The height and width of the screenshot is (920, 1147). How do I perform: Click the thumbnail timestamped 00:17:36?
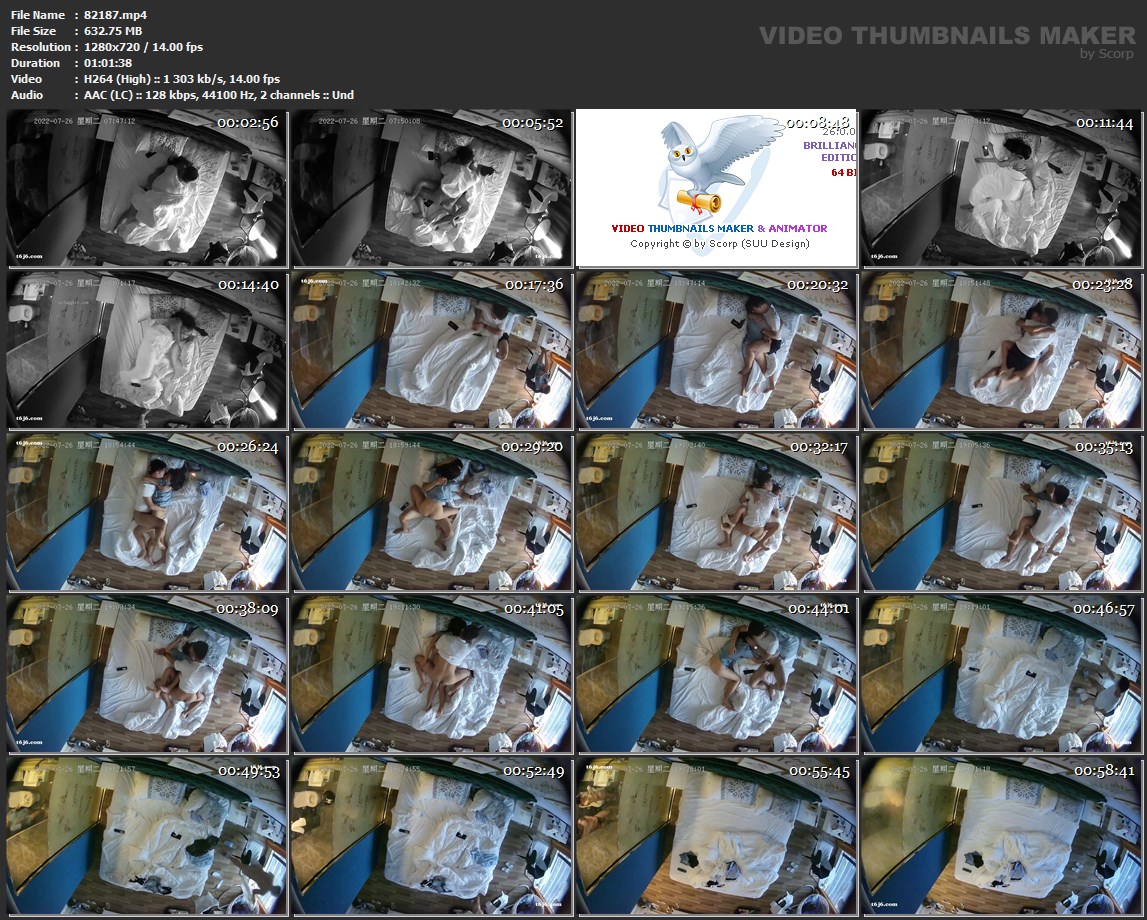[x=432, y=350]
